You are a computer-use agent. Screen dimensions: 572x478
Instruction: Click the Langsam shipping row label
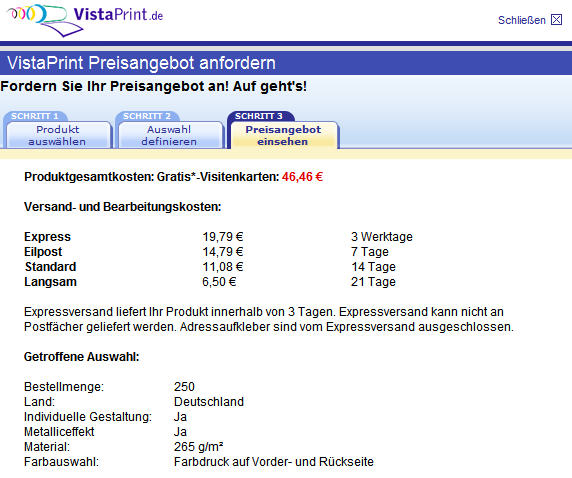pyautogui.click(x=50, y=282)
